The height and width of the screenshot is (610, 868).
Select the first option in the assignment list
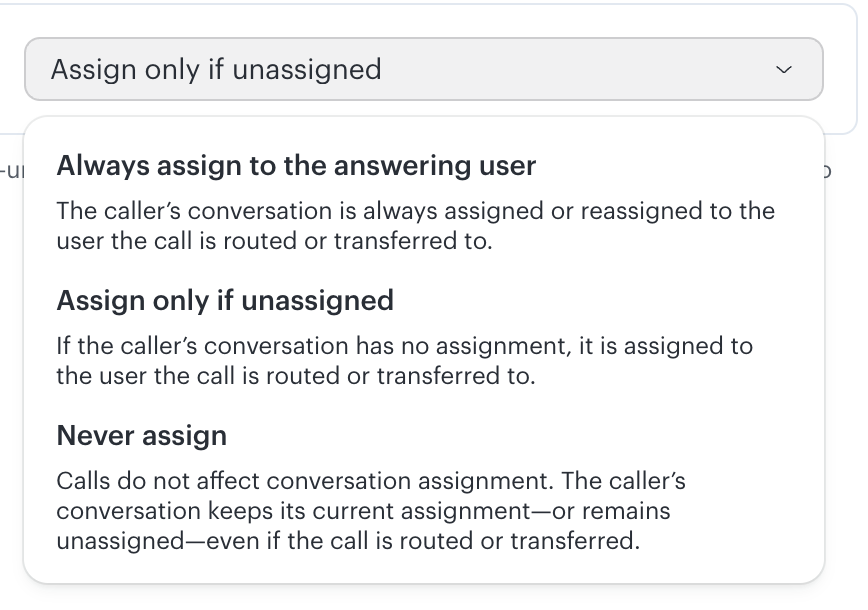click(296, 166)
